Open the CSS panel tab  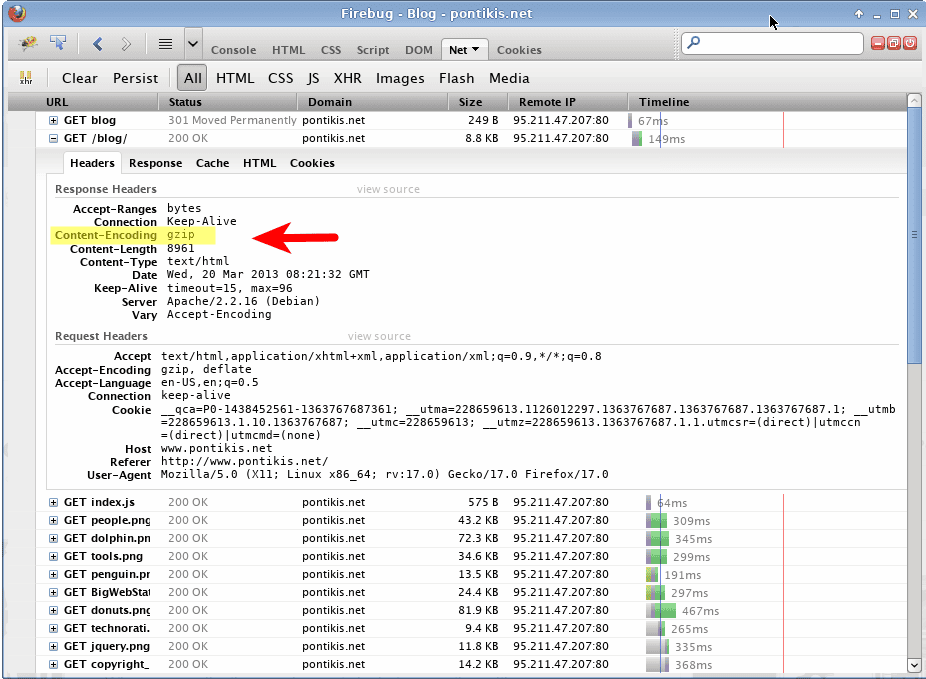pyautogui.click(x=331, y=50)
